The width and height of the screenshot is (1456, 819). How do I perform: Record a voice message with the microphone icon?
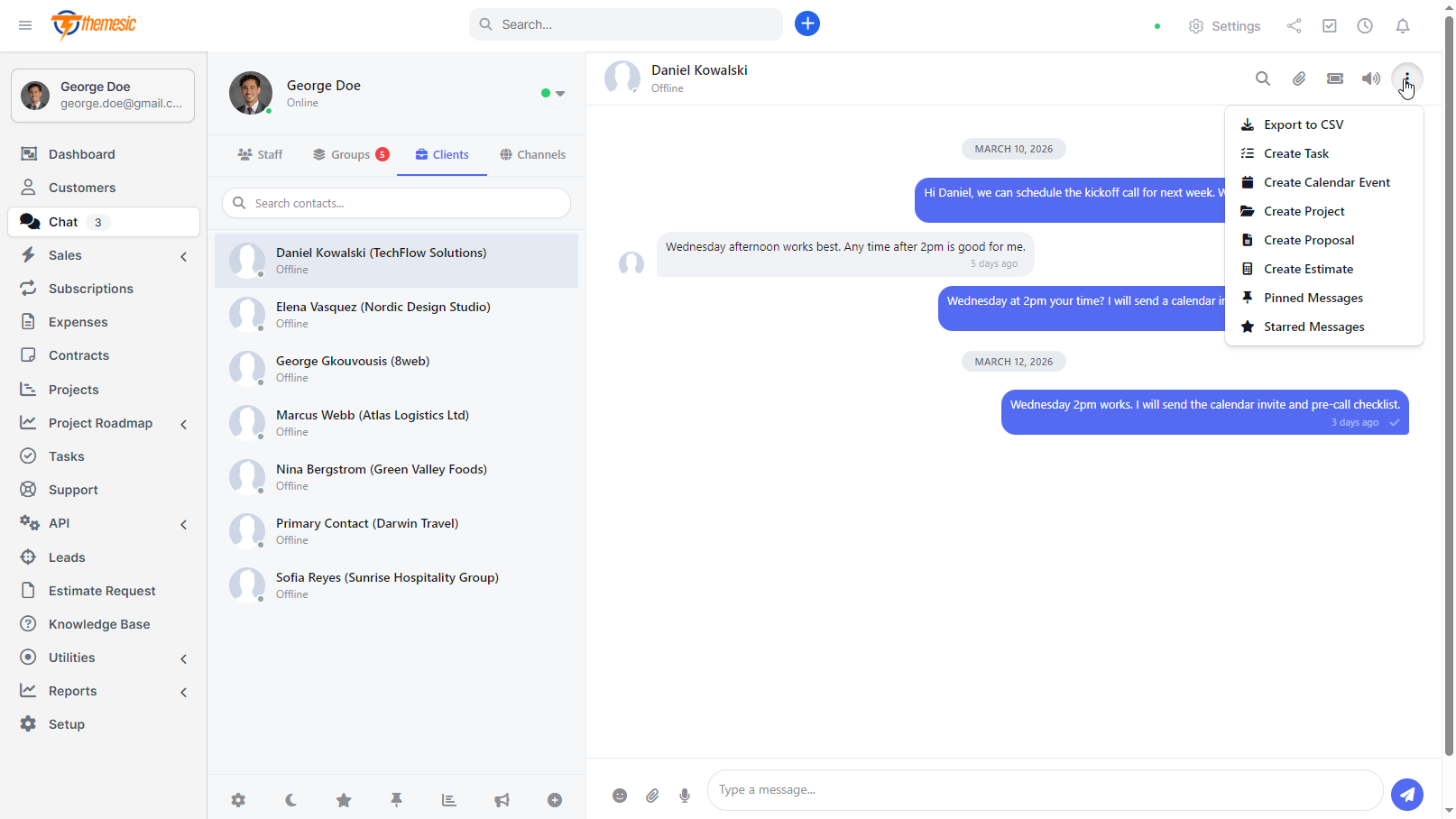tap(685, 796)
